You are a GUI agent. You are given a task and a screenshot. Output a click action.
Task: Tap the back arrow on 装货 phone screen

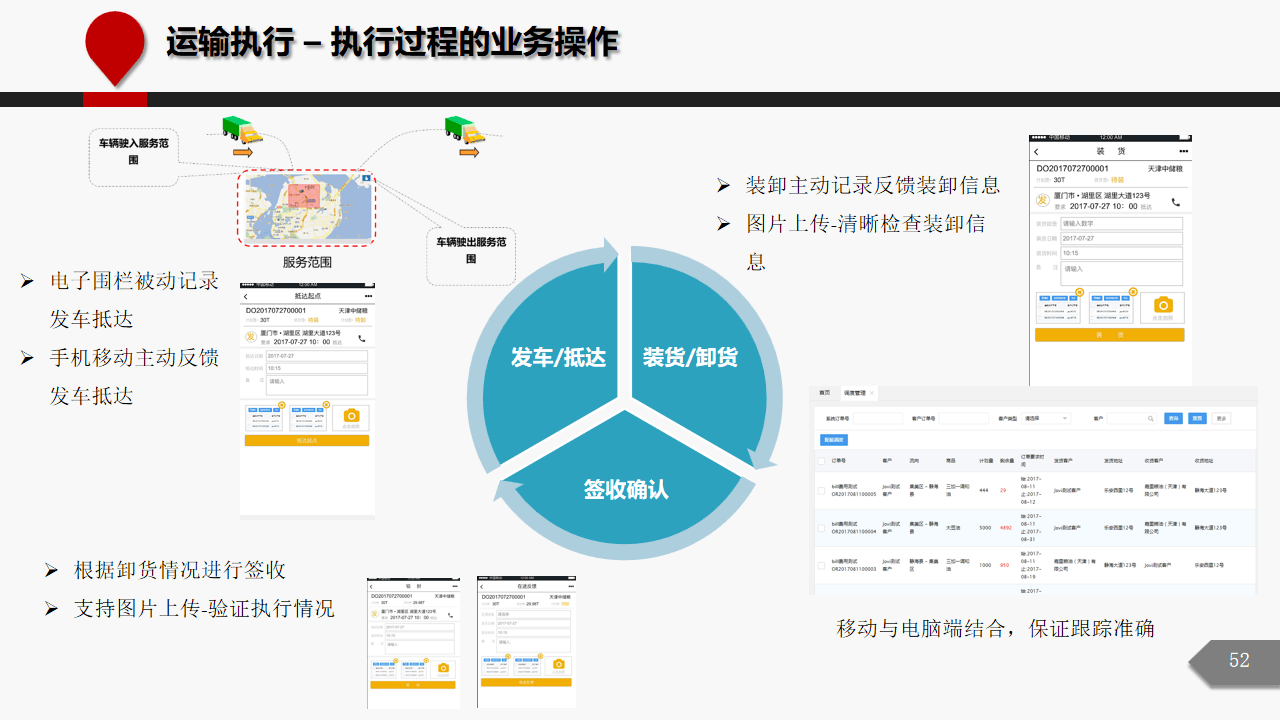1037,151
